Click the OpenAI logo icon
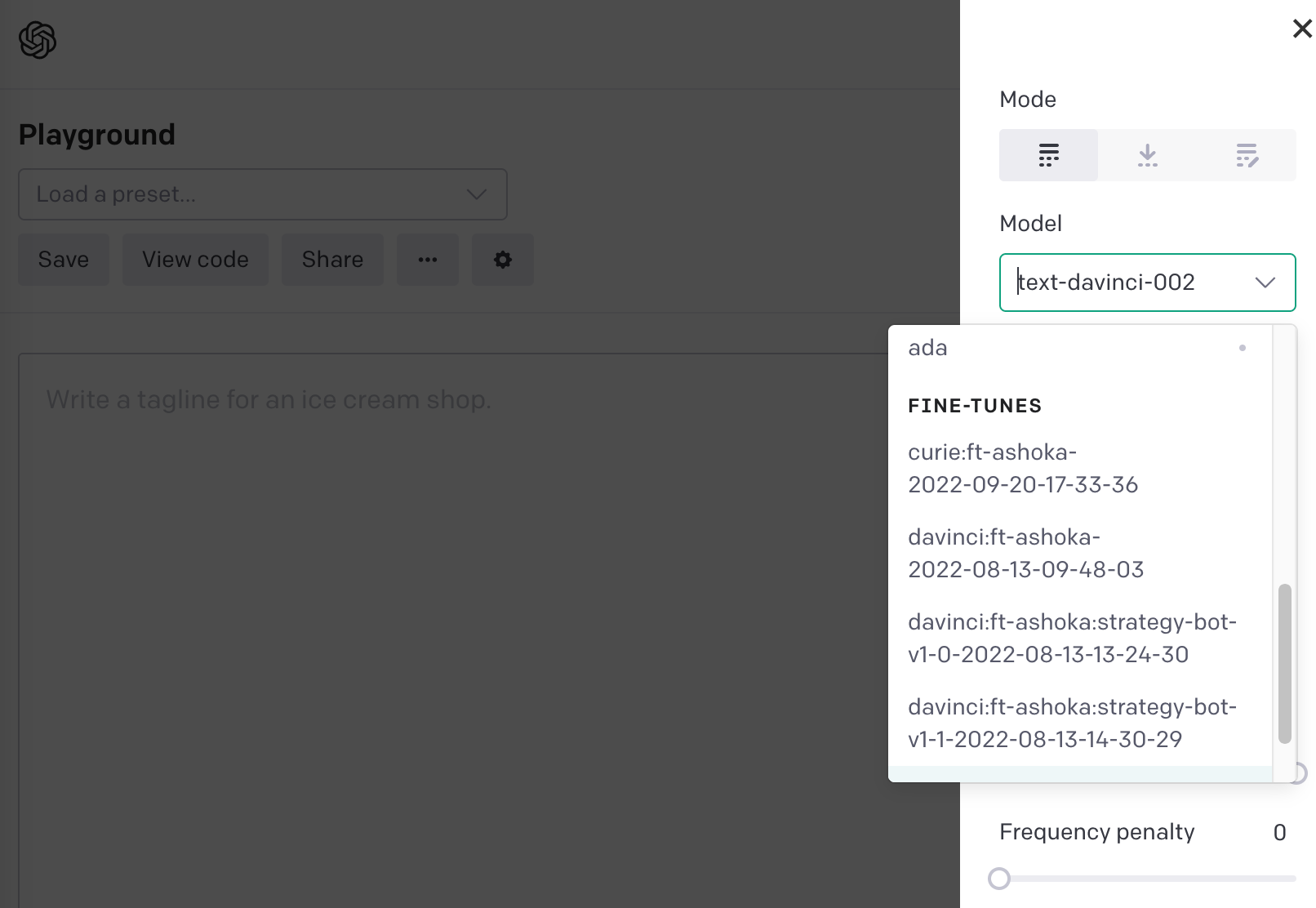The height and width of the screenshot is (908, 1316). (38, 40)
